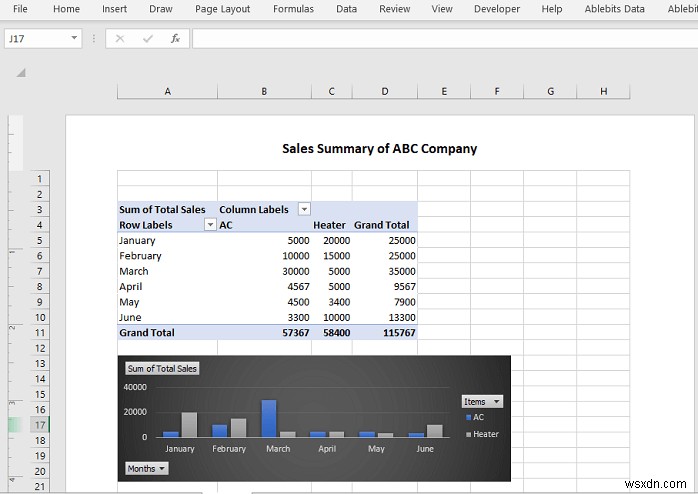Switch to the Developer tab
The width and height of the screenshot is (698, 494).
pyautogui.click(x=497, y=9)
